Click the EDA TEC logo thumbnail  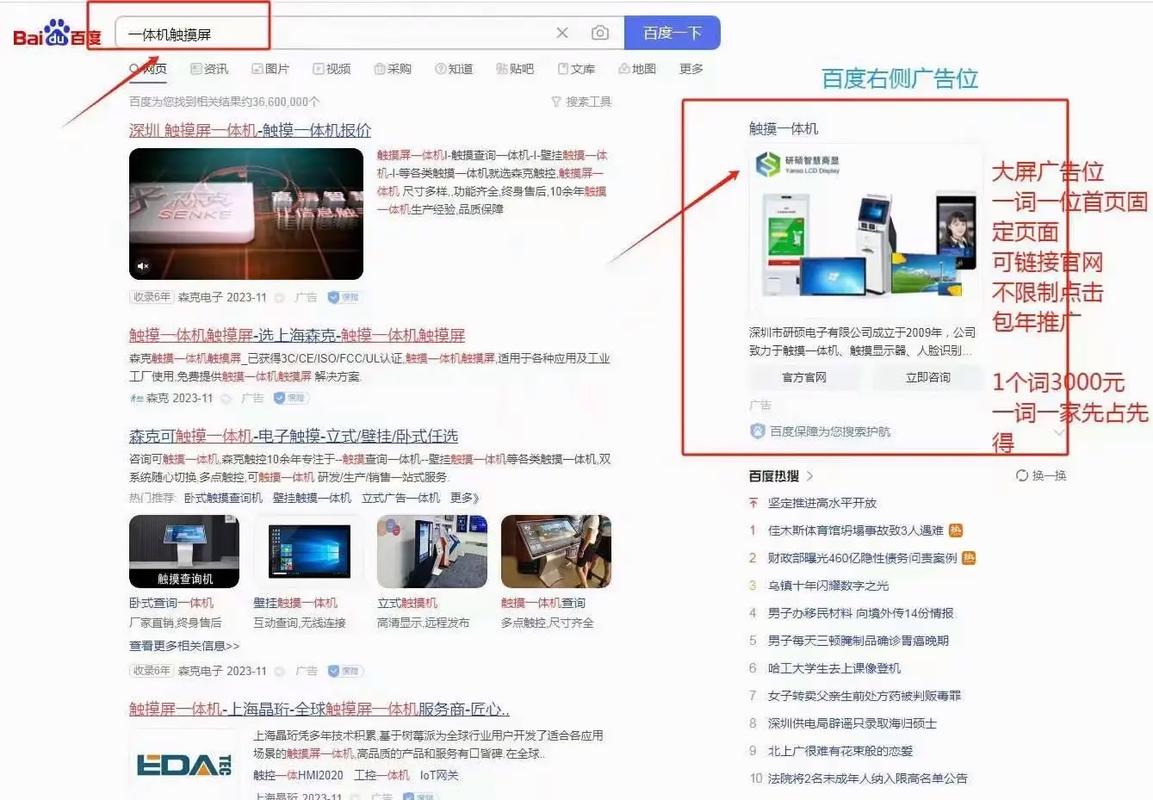tap(185, 765)
